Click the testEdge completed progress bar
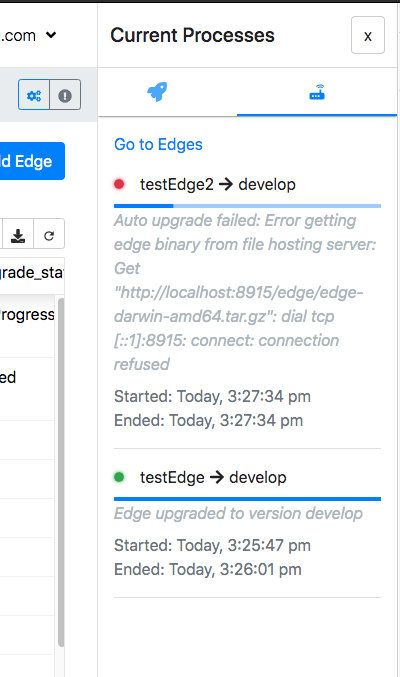 point(247,499)
